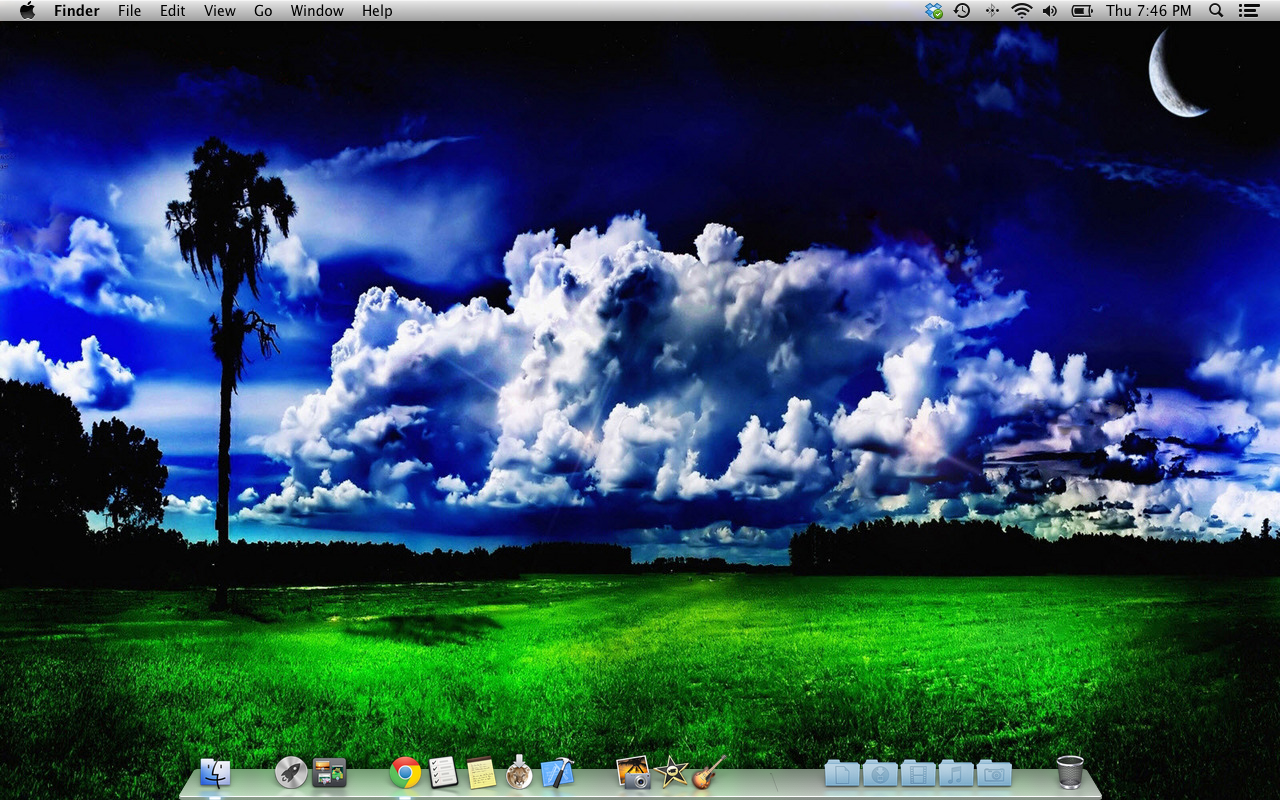Open the File menu
This screenshot has height=800, width=1280.
129,11
